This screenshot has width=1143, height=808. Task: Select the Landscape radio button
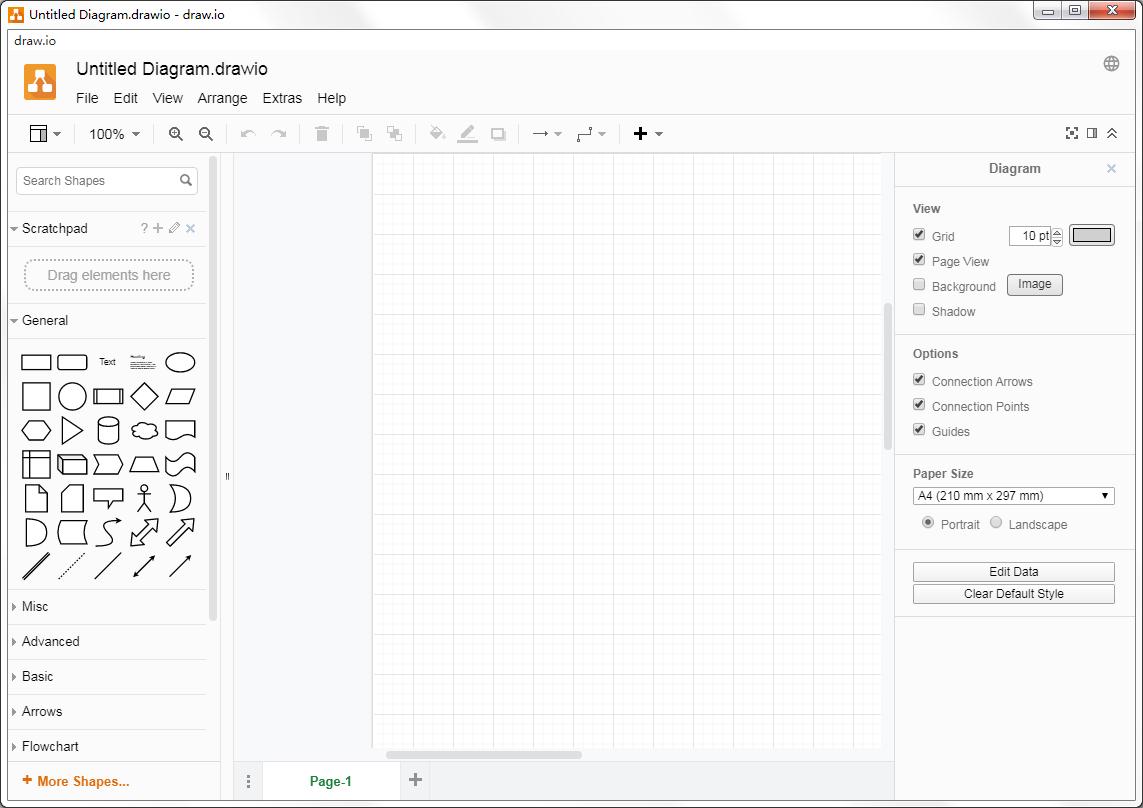(x=996, y=523)
